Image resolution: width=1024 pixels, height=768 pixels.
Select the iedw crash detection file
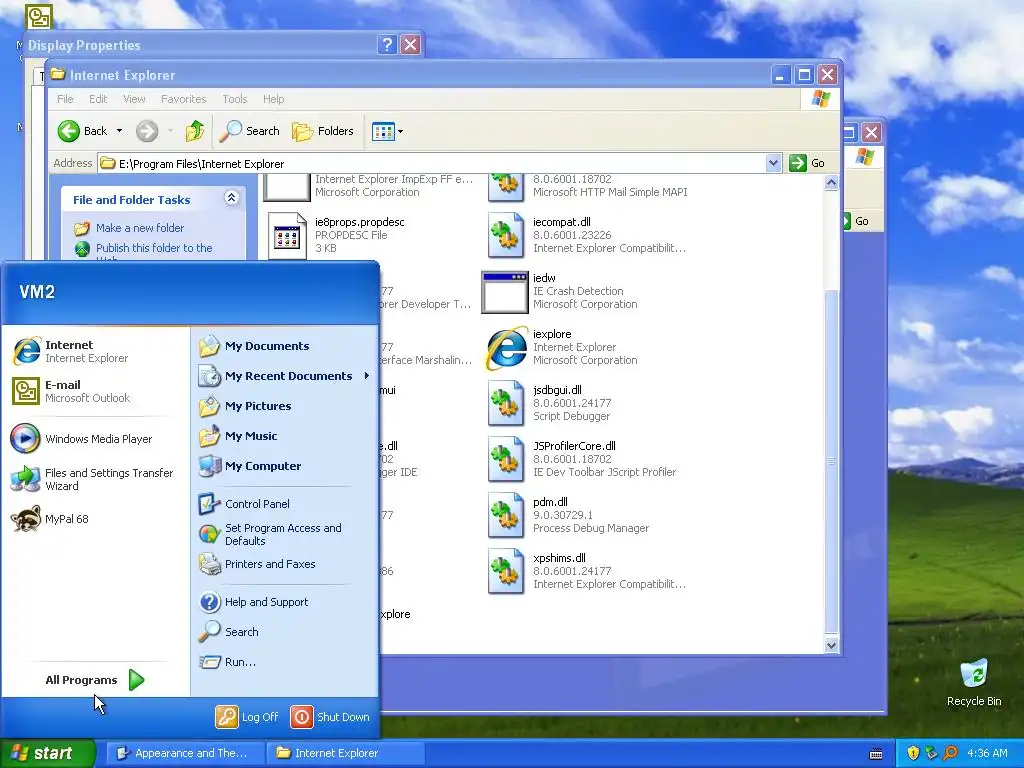coord(560,291)
